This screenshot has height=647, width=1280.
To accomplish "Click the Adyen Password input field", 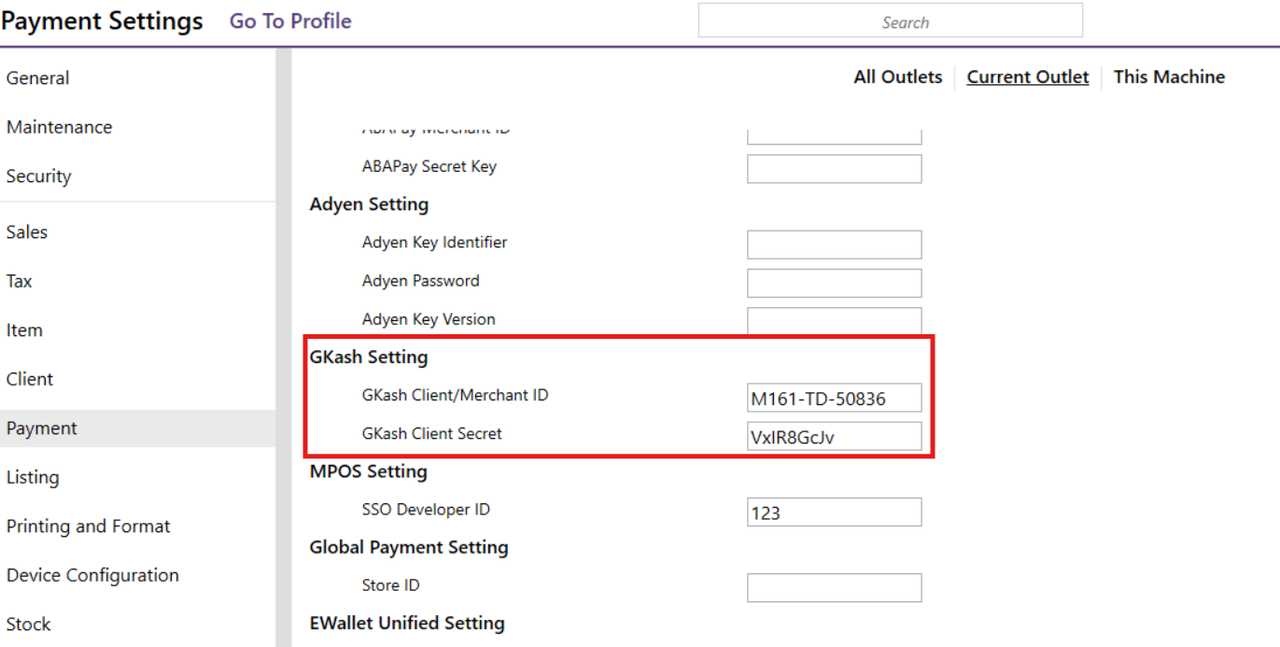I will click(x=834, y=283).
